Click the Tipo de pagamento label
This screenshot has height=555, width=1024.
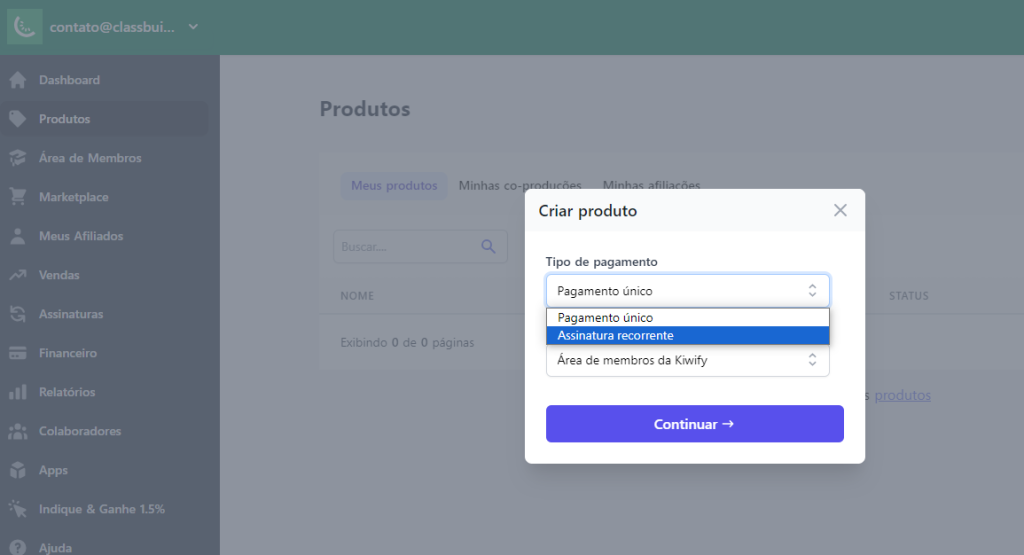601,262
